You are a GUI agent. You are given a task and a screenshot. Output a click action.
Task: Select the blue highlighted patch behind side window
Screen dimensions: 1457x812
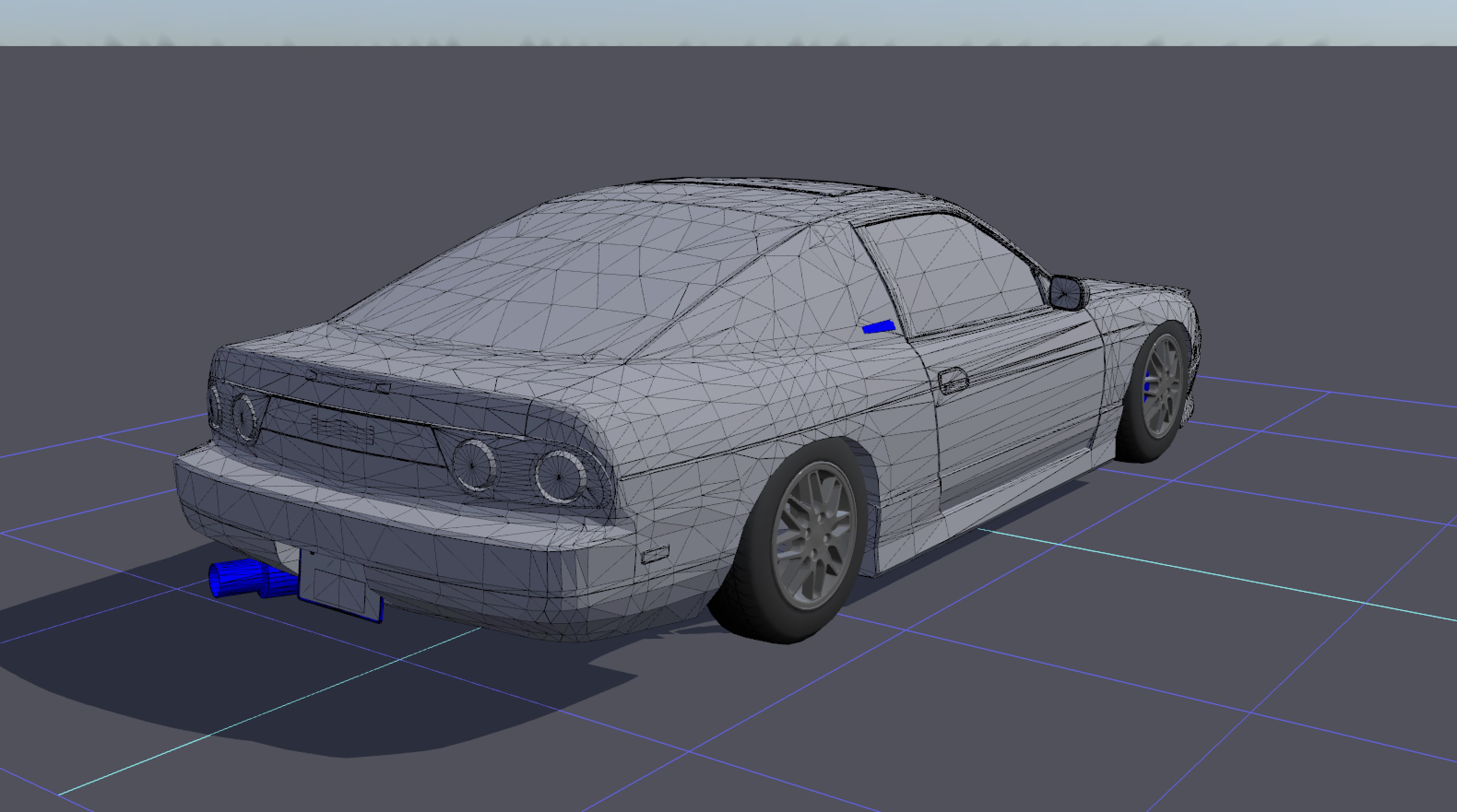point(878,327)
